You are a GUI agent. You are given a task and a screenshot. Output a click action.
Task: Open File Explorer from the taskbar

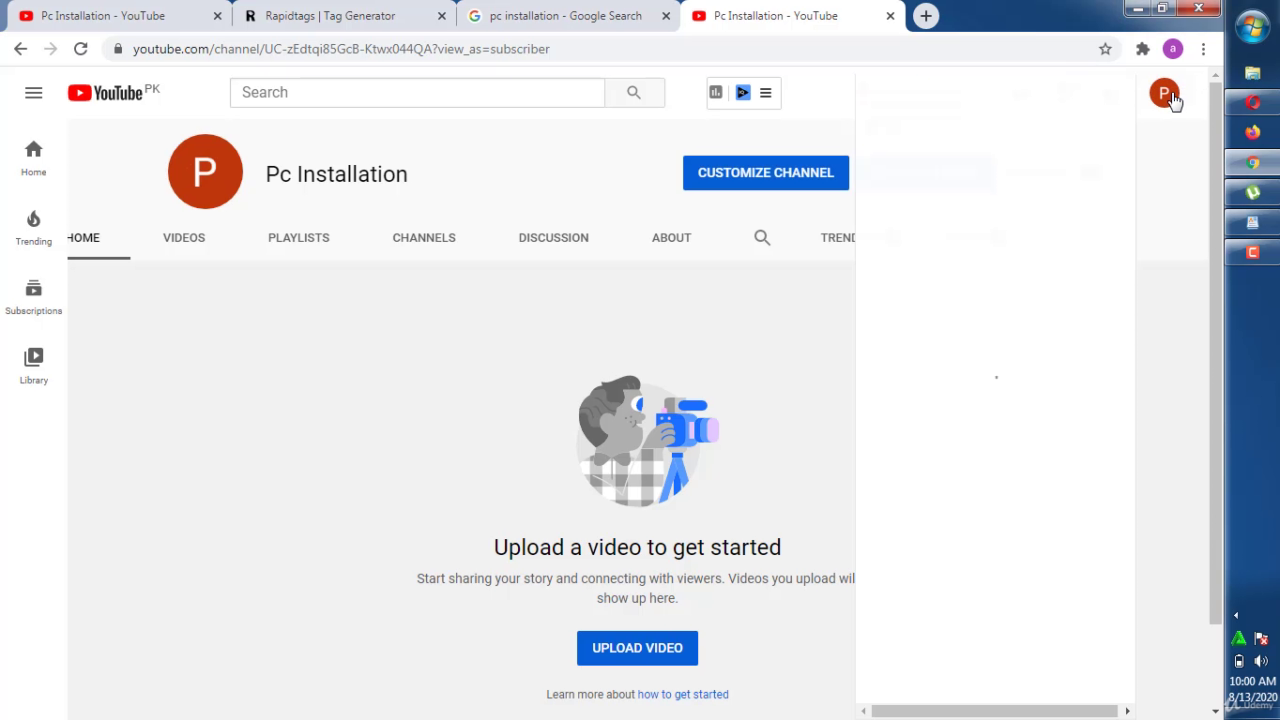pyautogui.click(x=1253, y=73)
